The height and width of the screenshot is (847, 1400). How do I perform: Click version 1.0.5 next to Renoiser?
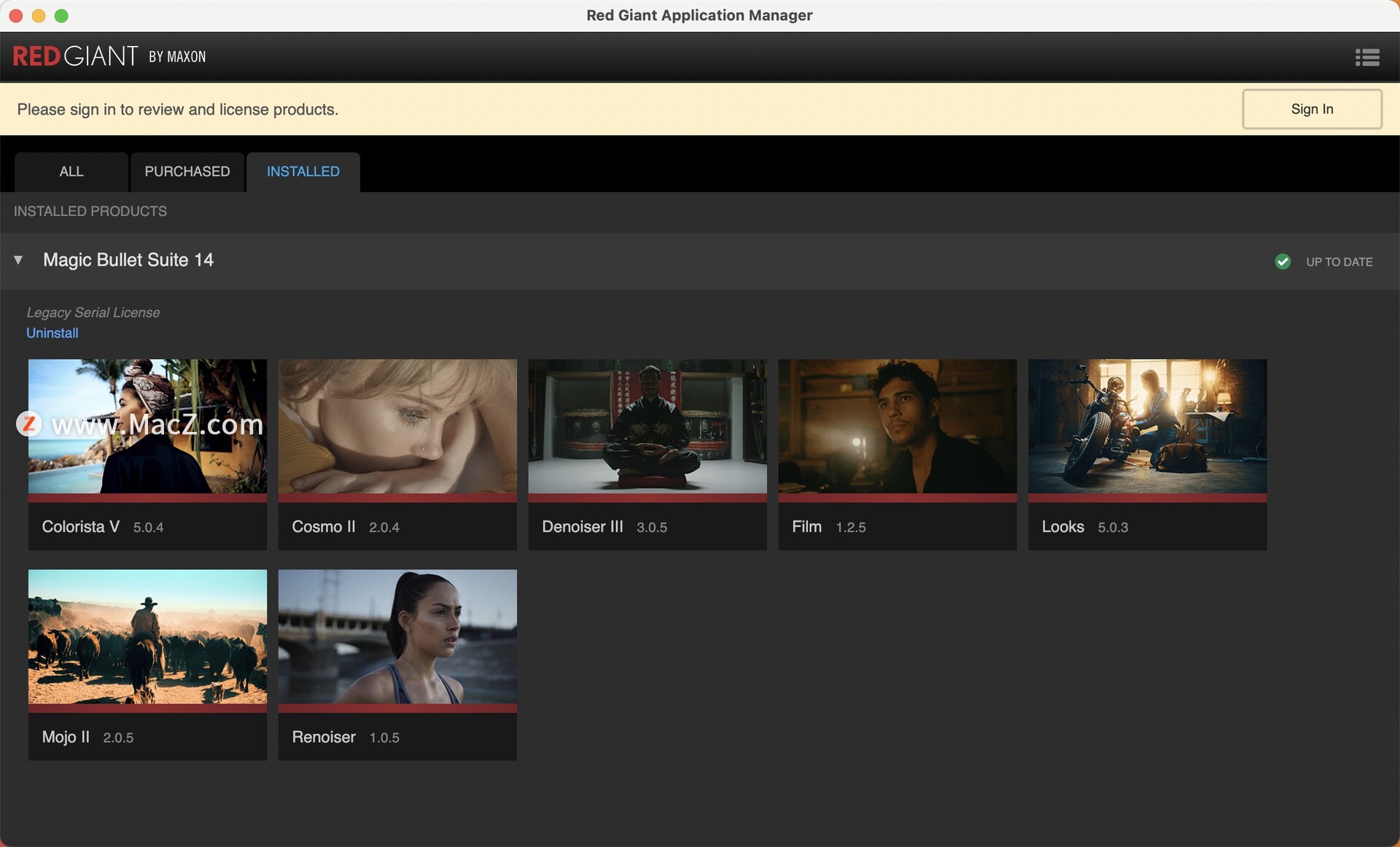pyautogui.click(x=384, y=738)
